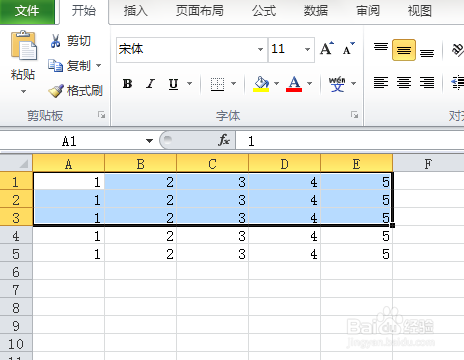The height and width of the screenshot is (360, 464).
Task: Open phonetic guide dropdown arrow
Action: (x=353, y=83)
